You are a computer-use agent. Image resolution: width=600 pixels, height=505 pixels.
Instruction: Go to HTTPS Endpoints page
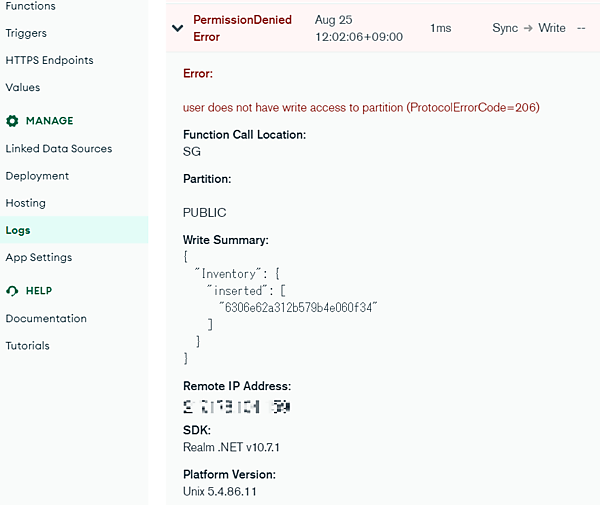pos(49,60)
